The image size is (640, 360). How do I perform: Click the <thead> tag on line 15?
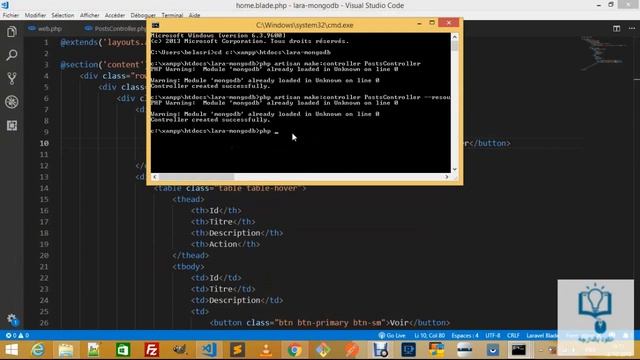pyautogui.click(x=188, y=199)
